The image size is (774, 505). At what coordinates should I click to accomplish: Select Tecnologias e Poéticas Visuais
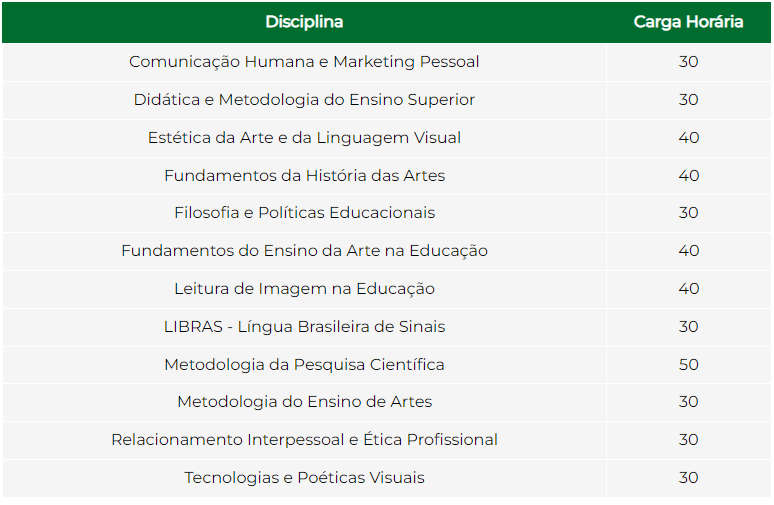(x=304, y=478)
